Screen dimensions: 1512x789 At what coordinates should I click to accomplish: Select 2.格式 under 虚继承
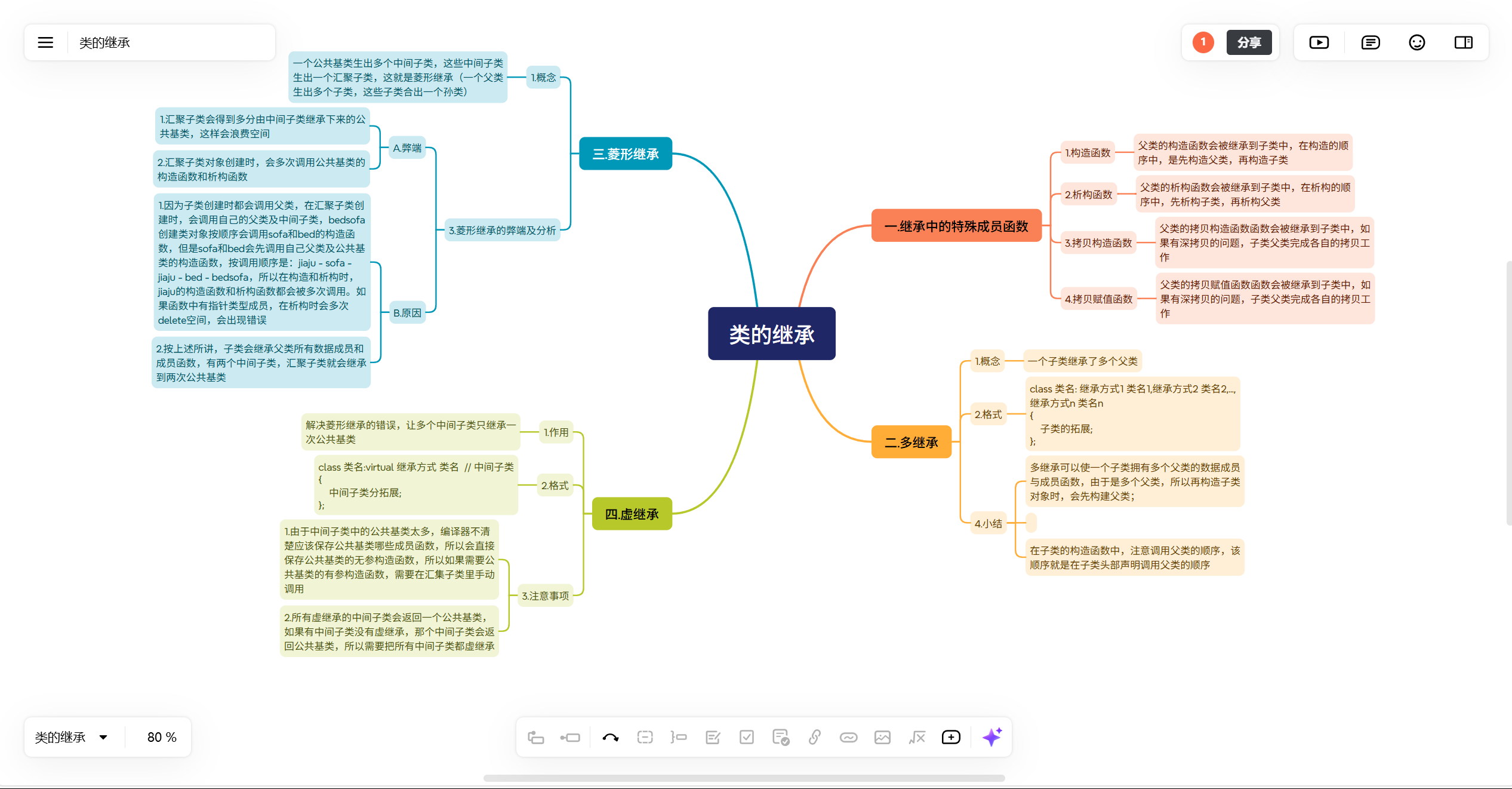(x=555, y=485)
